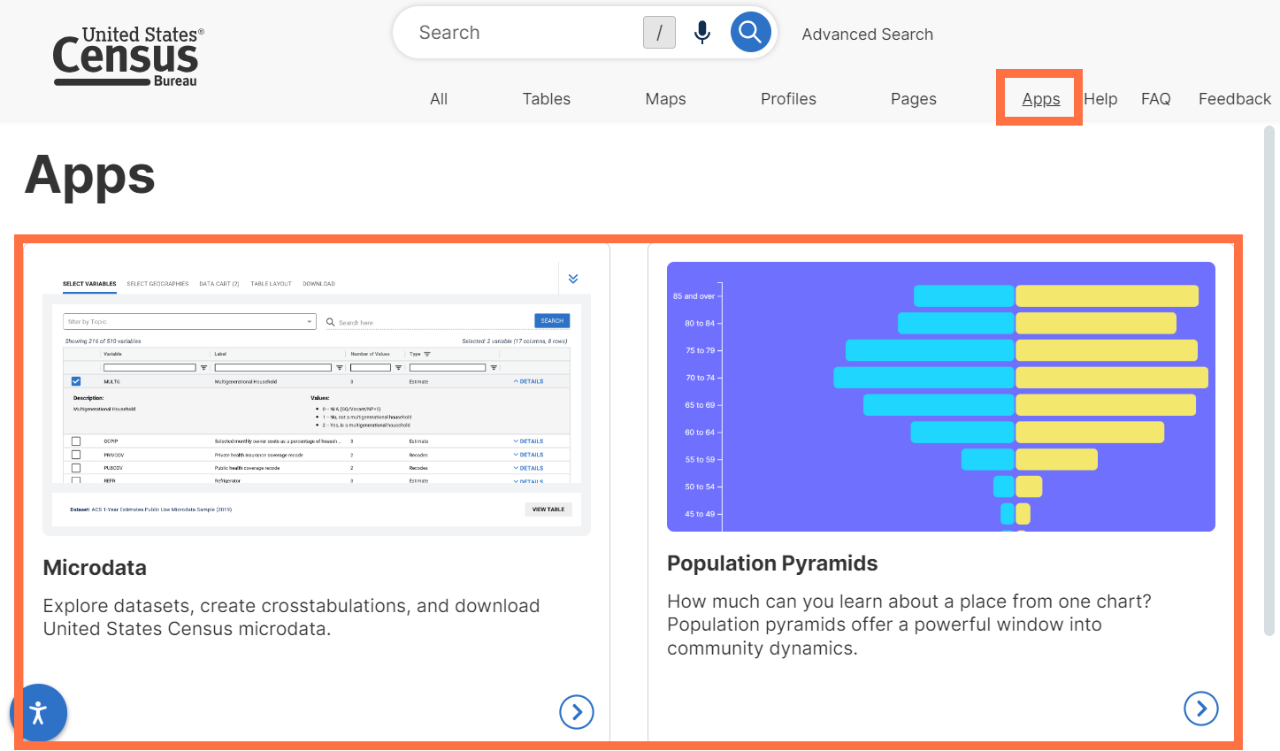Viewport: 1280px width, 751px height.
Task: Switch to the Pages tab
Action: coord(913,99)
